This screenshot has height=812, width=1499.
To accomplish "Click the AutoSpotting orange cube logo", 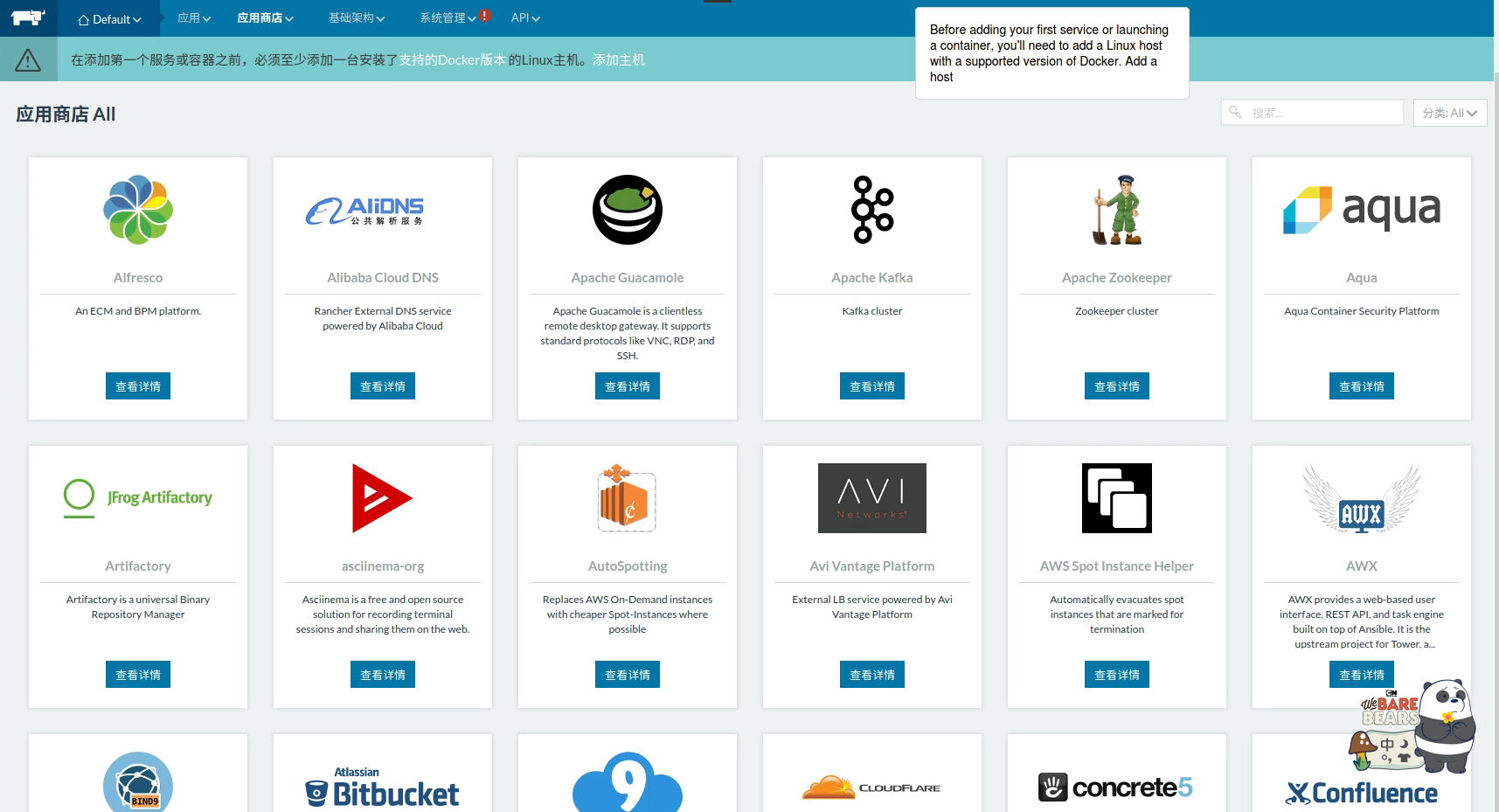I will click(x=628, y=498).
